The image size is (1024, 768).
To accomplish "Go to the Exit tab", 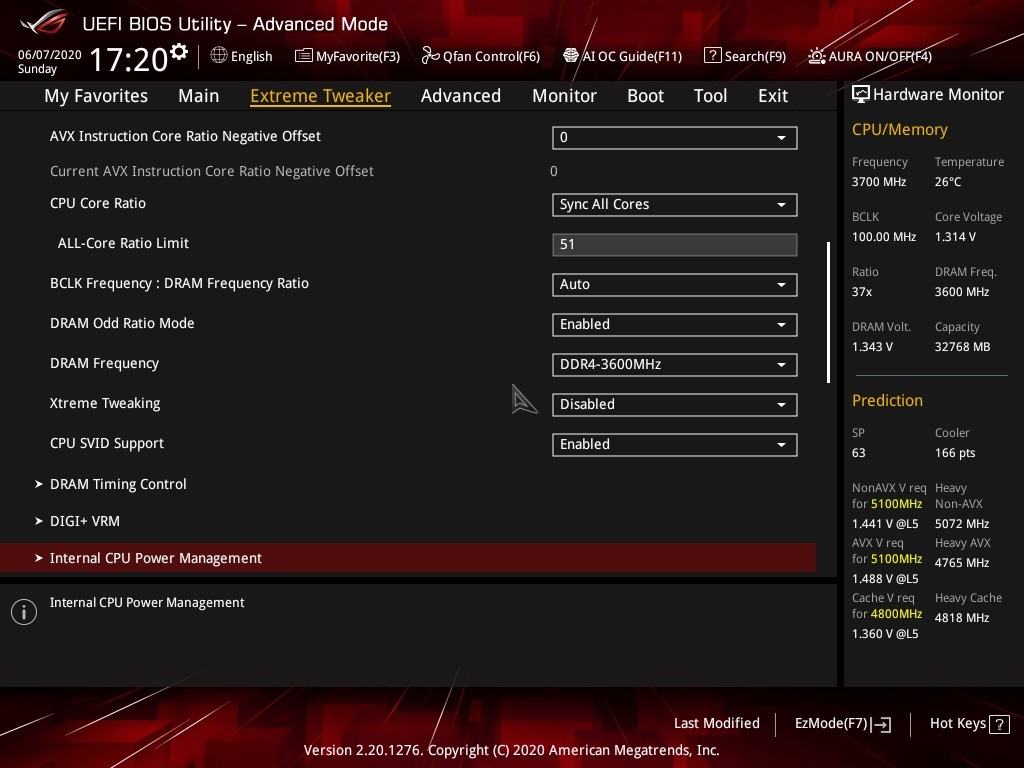I will click(773, 96).
